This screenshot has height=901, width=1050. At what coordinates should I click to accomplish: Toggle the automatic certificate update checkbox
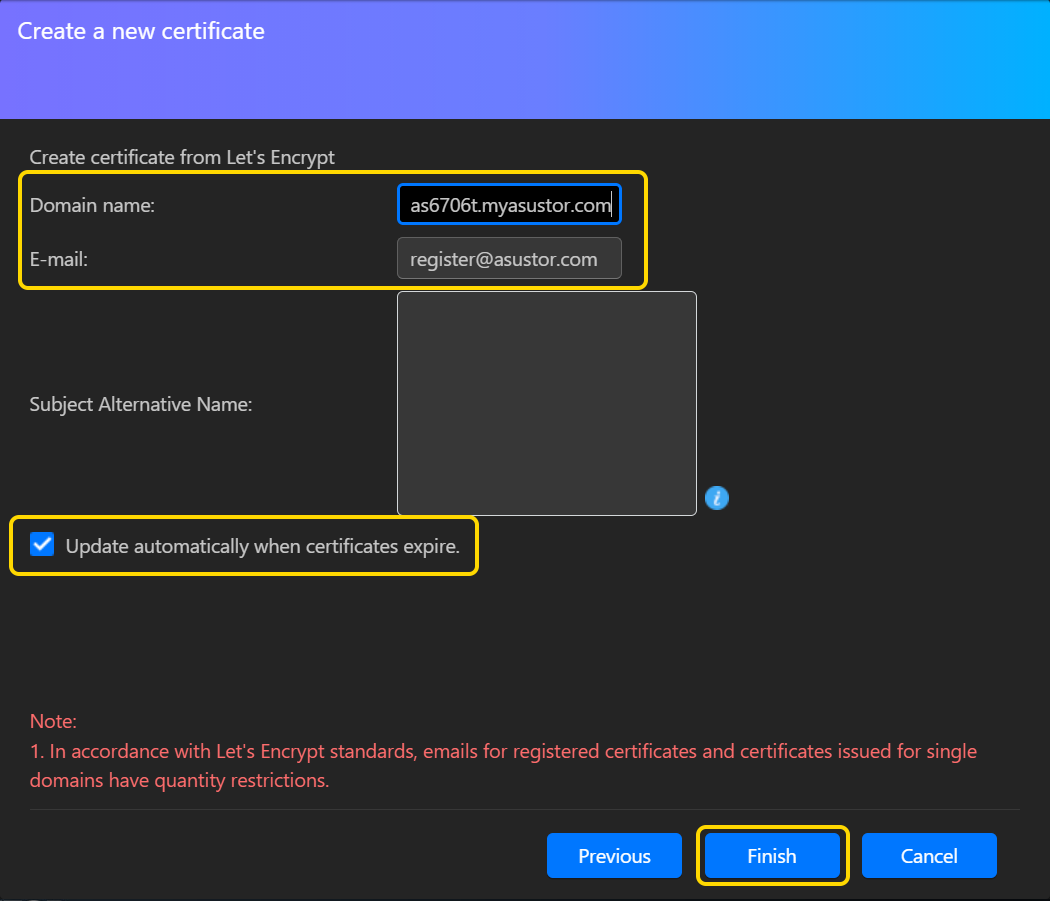(42, 545)
